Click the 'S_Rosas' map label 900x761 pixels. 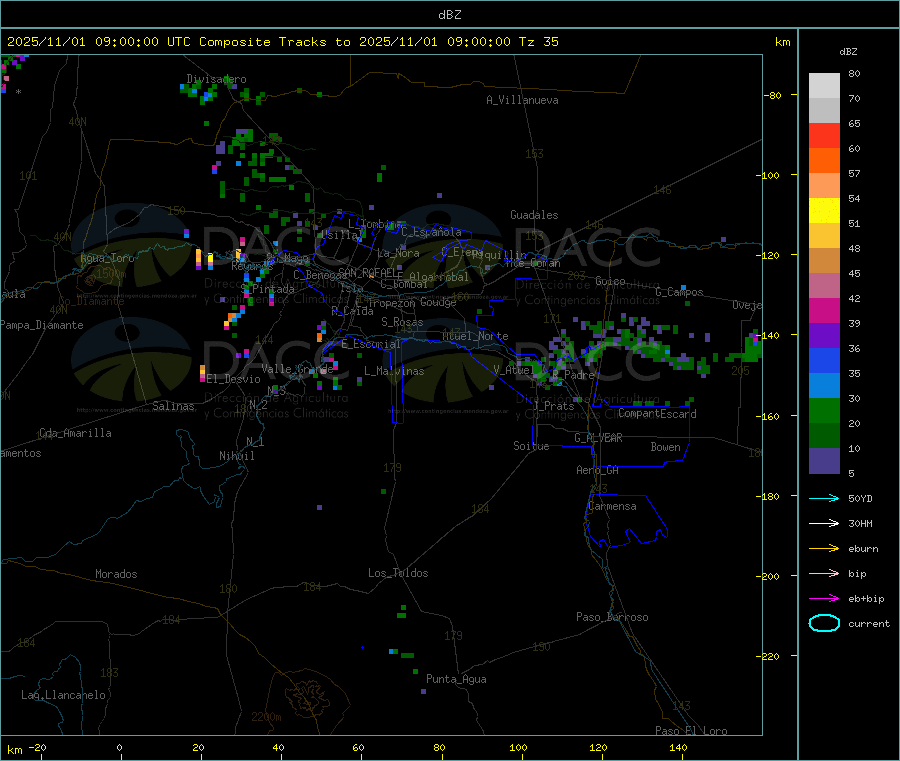click(402, 322)
